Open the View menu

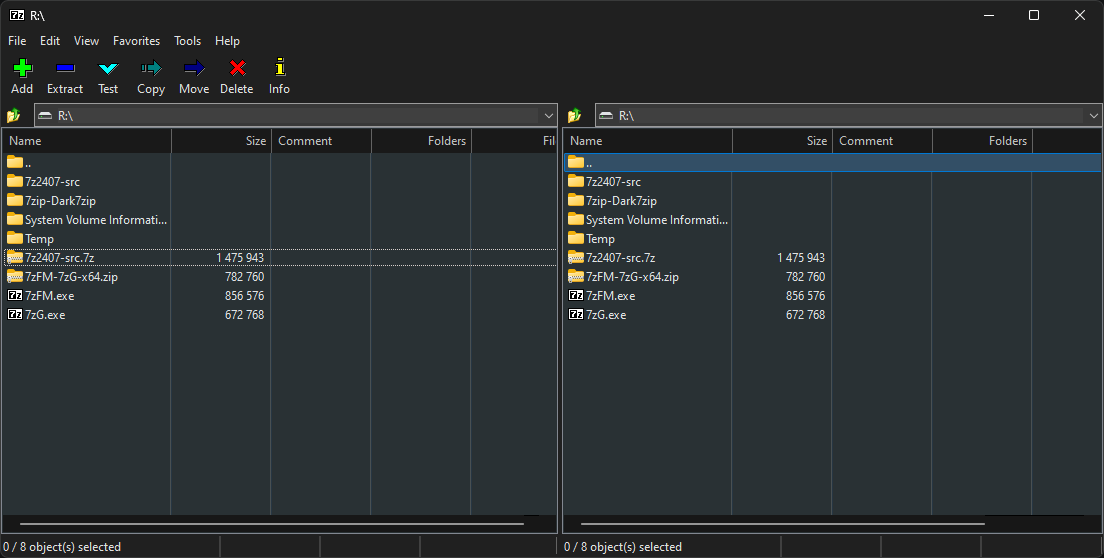(87, 41)
